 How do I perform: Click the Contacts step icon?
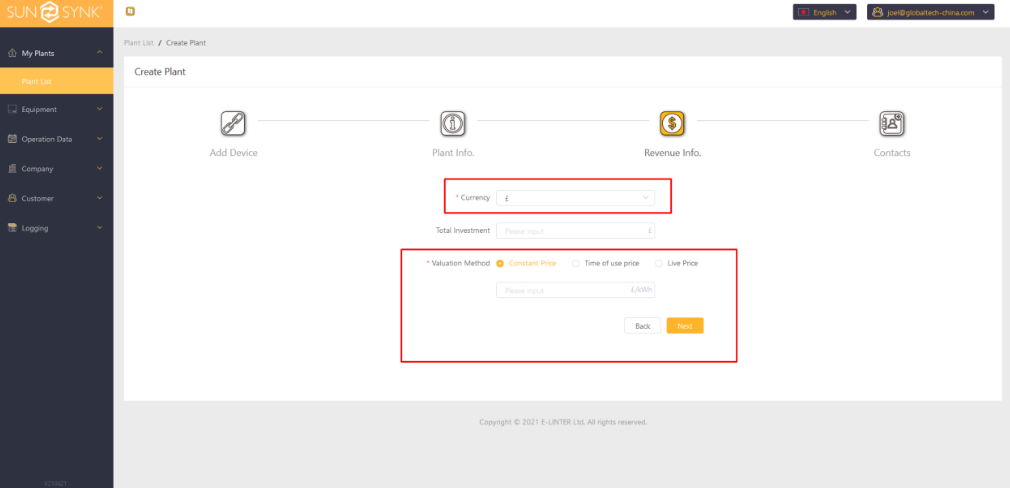point(892,123)
